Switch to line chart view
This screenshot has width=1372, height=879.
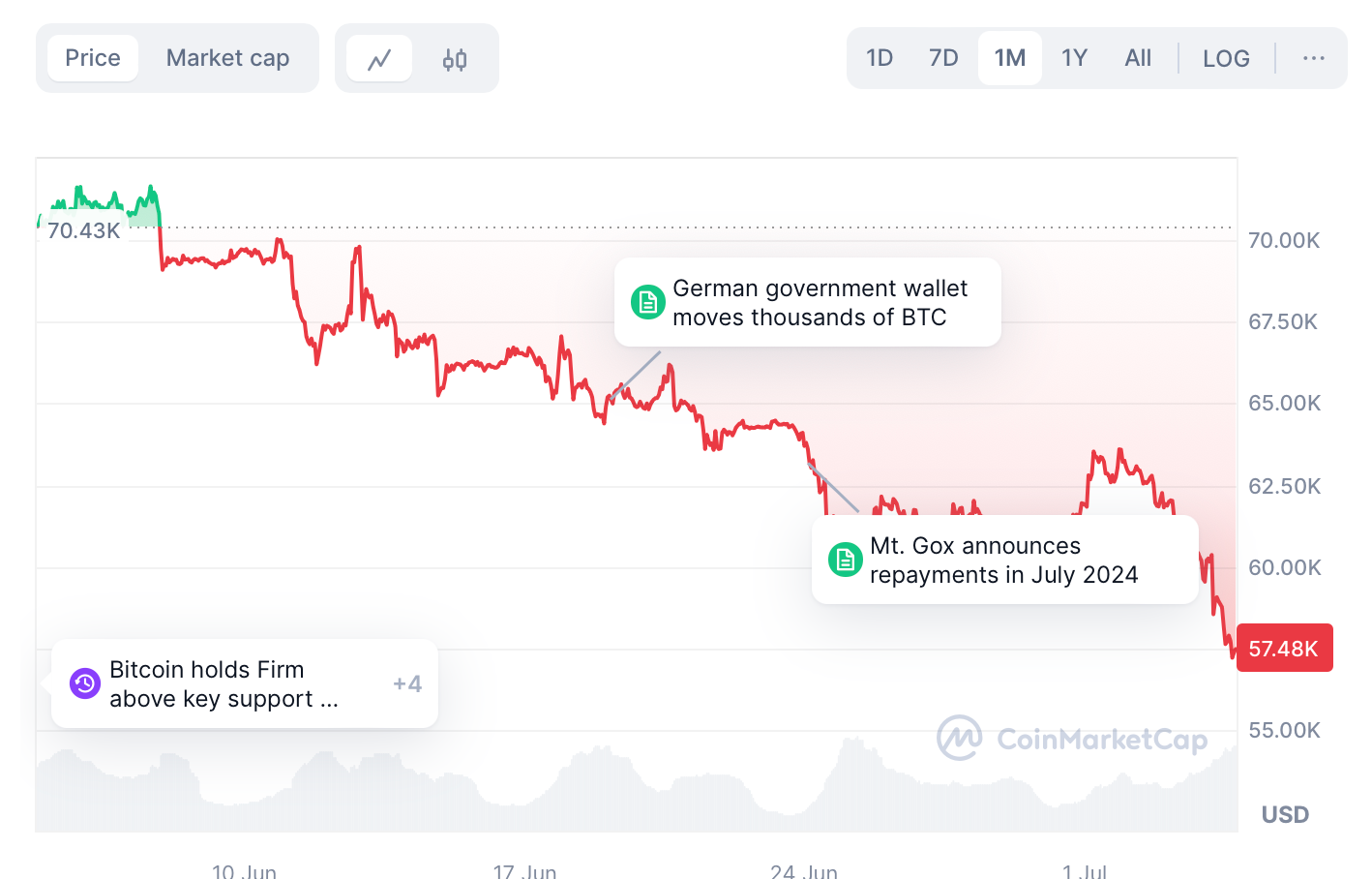tap(379, 59)
